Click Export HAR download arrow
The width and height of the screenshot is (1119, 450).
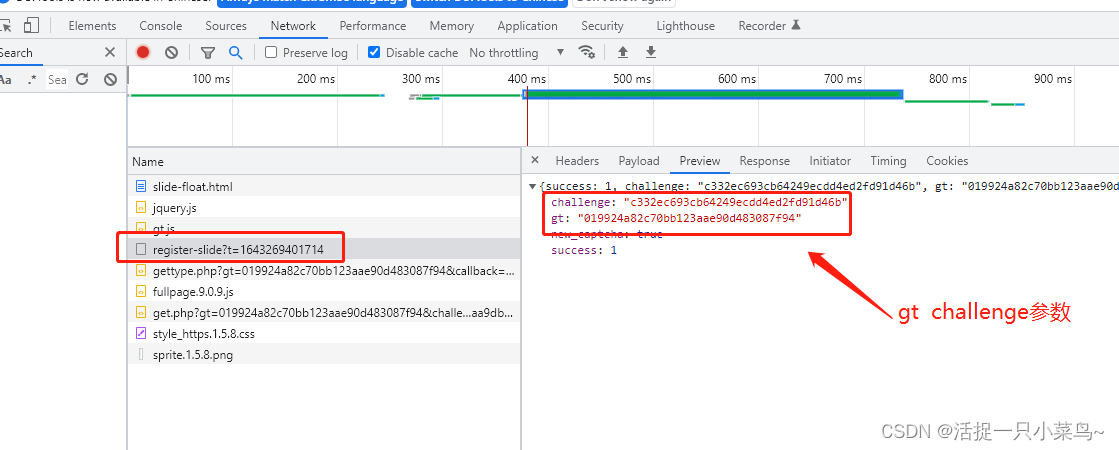point(651,52)
